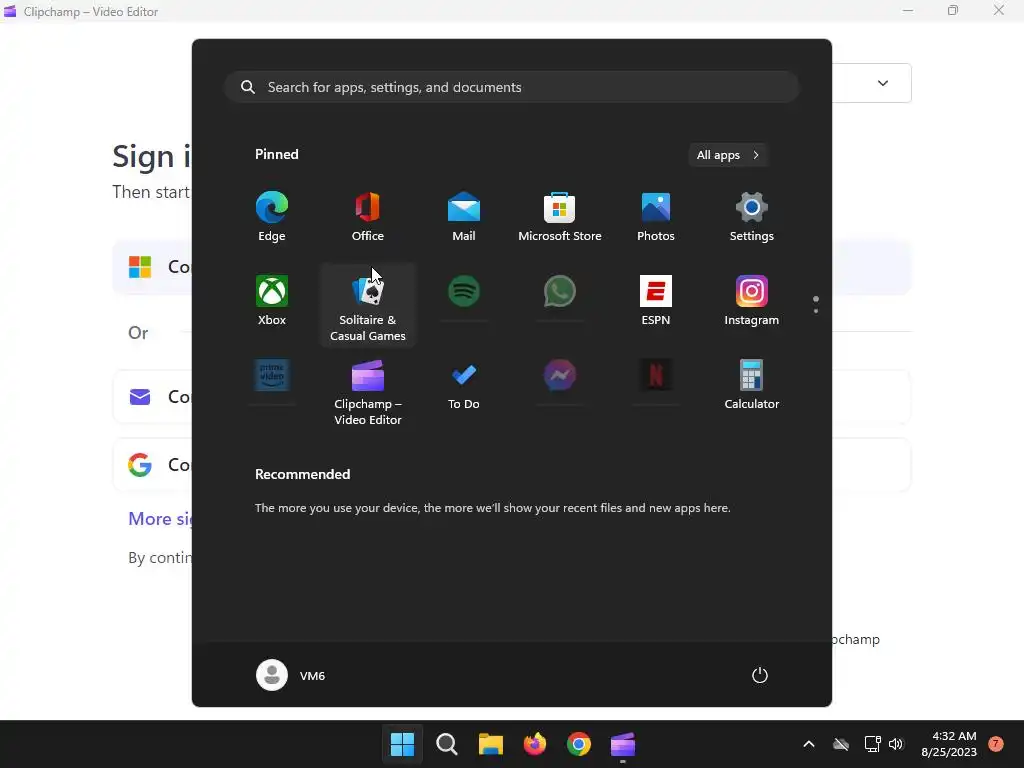
Task: Launch the Xbox app
Action: (272, 300)
